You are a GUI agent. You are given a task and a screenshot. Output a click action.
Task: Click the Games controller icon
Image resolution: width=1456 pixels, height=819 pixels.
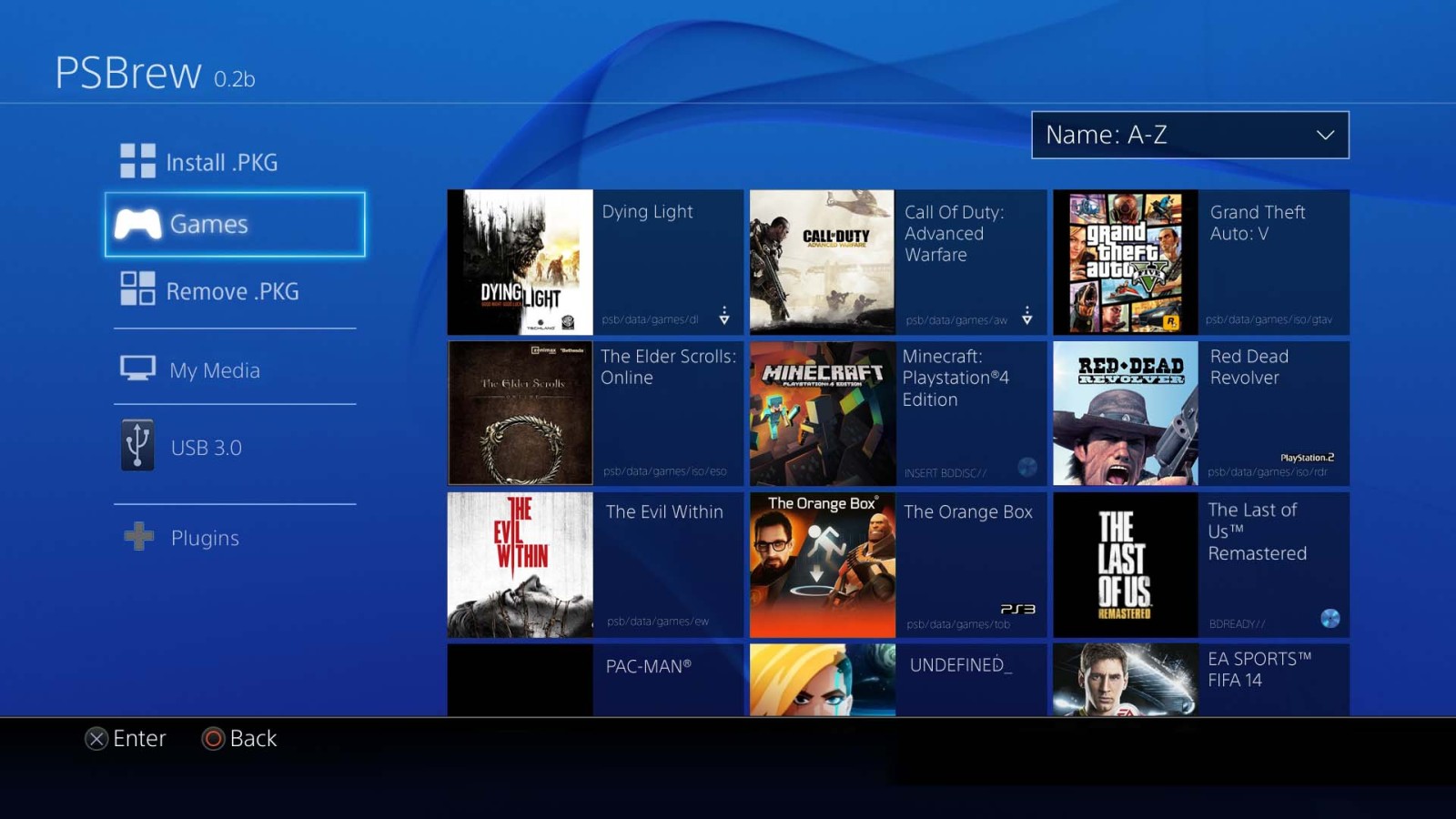click(138, 224)
